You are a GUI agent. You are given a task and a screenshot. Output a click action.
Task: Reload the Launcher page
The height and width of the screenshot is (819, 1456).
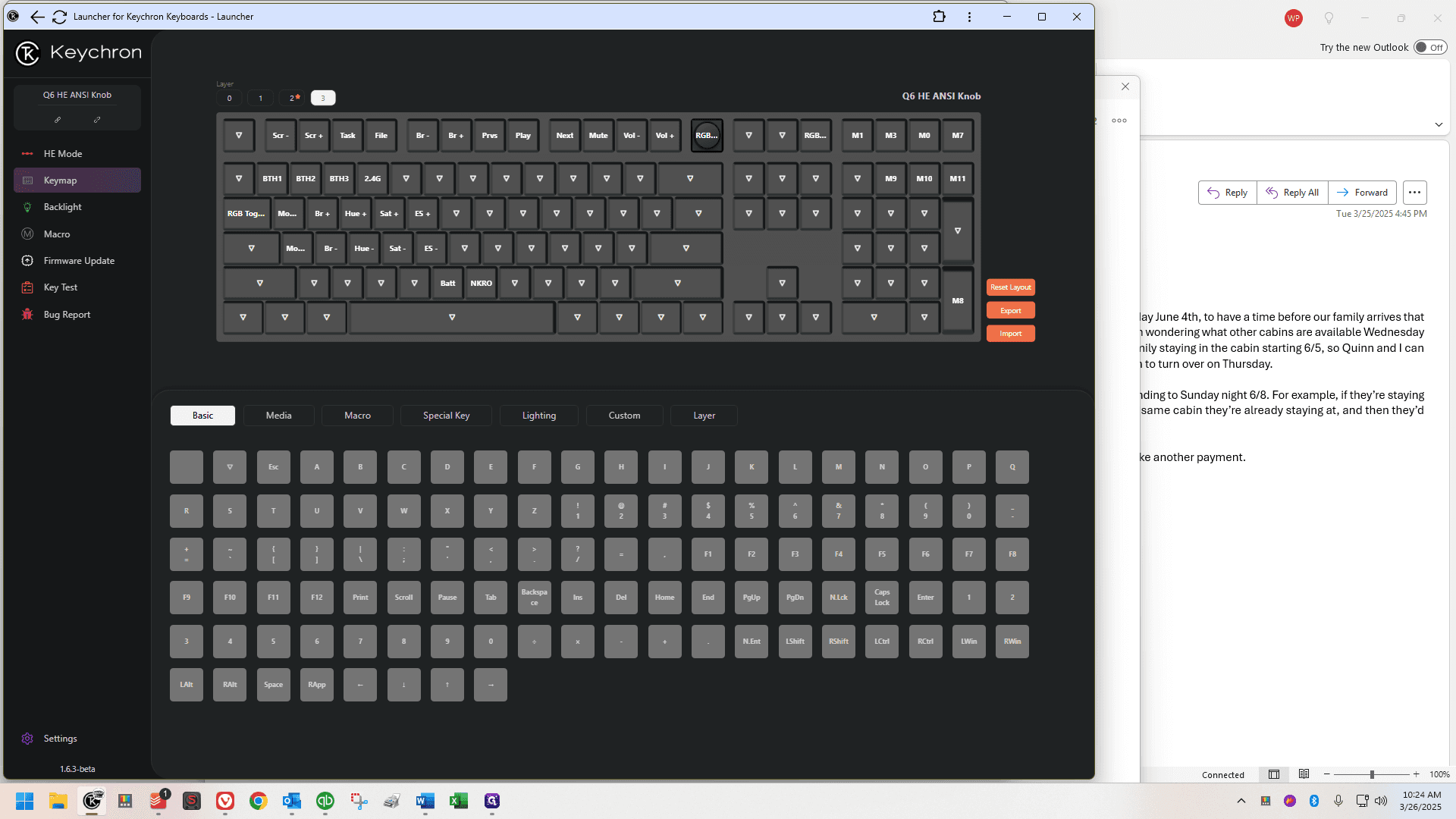coord(59,17)
